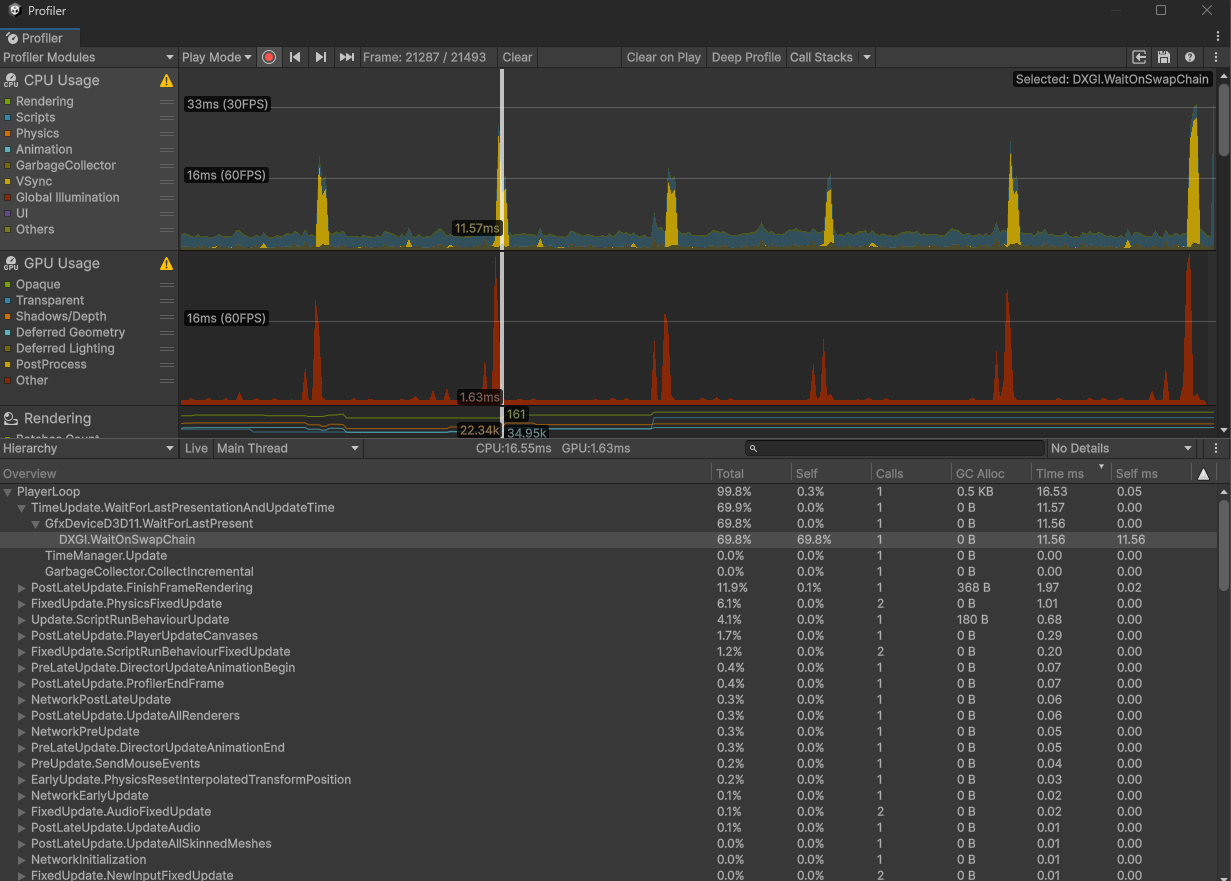Hide the Scripts category in CPU Usage chart

click(x=10, y=117)
